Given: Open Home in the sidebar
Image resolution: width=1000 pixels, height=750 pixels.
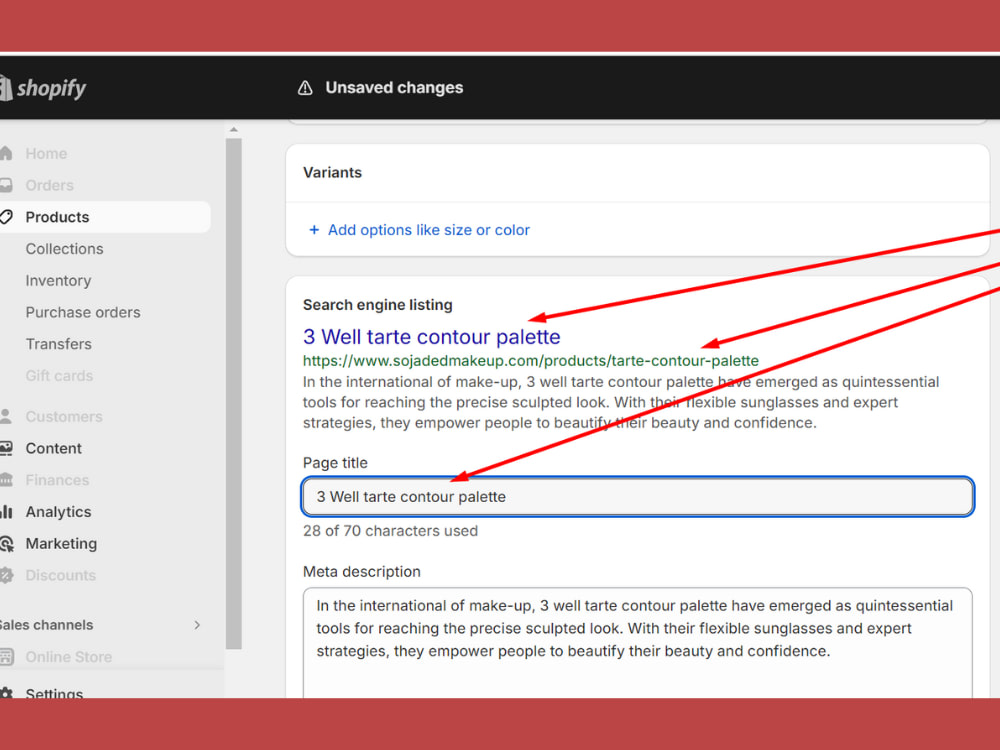Looking at the screenshot, I should click(x=46, y=154).
